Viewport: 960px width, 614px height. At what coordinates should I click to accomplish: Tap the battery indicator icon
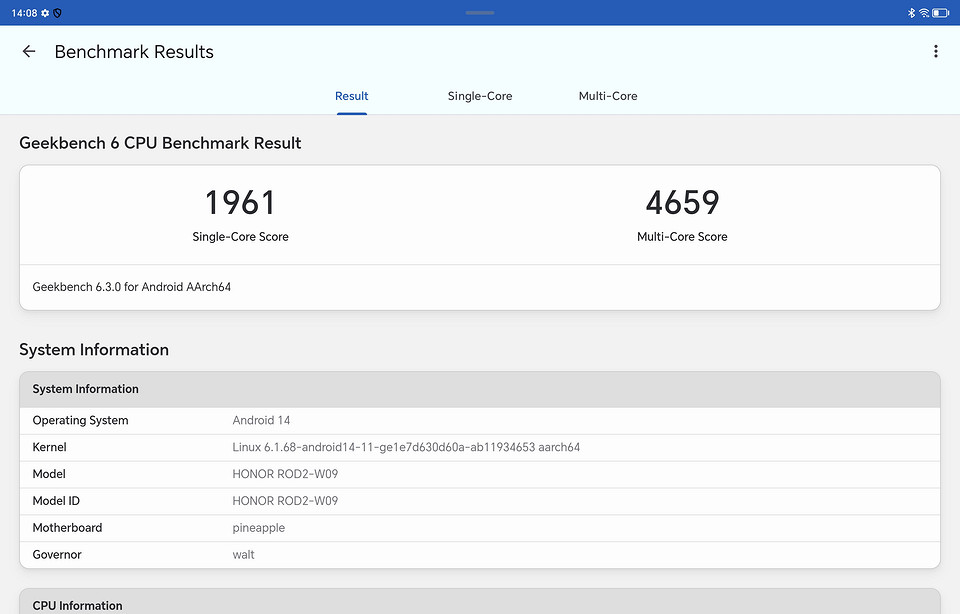(941, 13)
